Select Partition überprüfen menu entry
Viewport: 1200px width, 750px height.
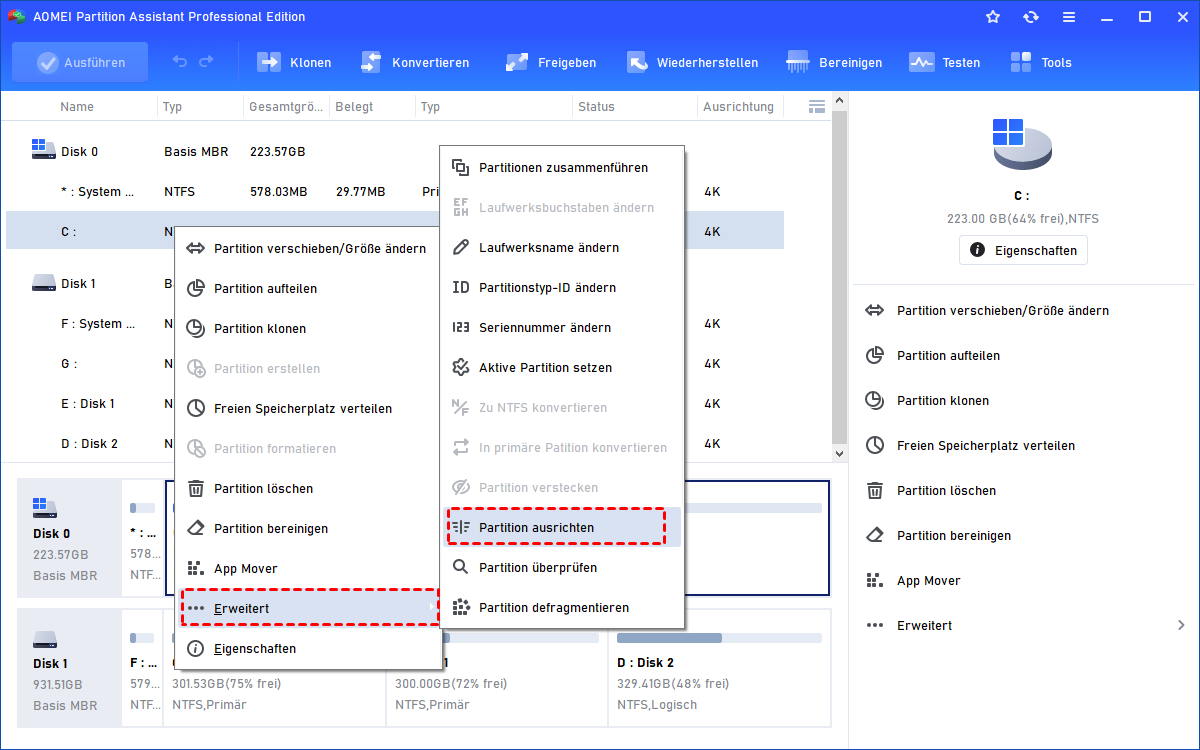pyautogui.click(x=538, y=568)
